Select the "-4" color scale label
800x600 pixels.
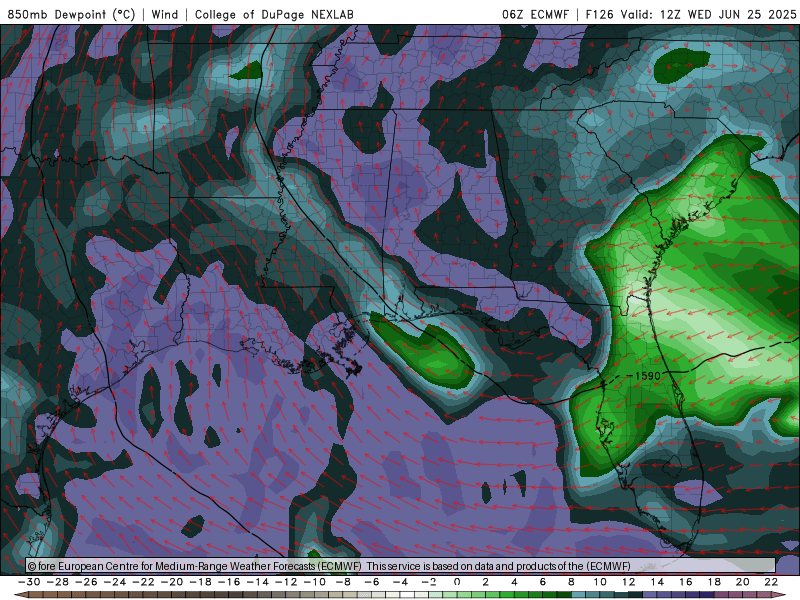(x=401, y=582)
